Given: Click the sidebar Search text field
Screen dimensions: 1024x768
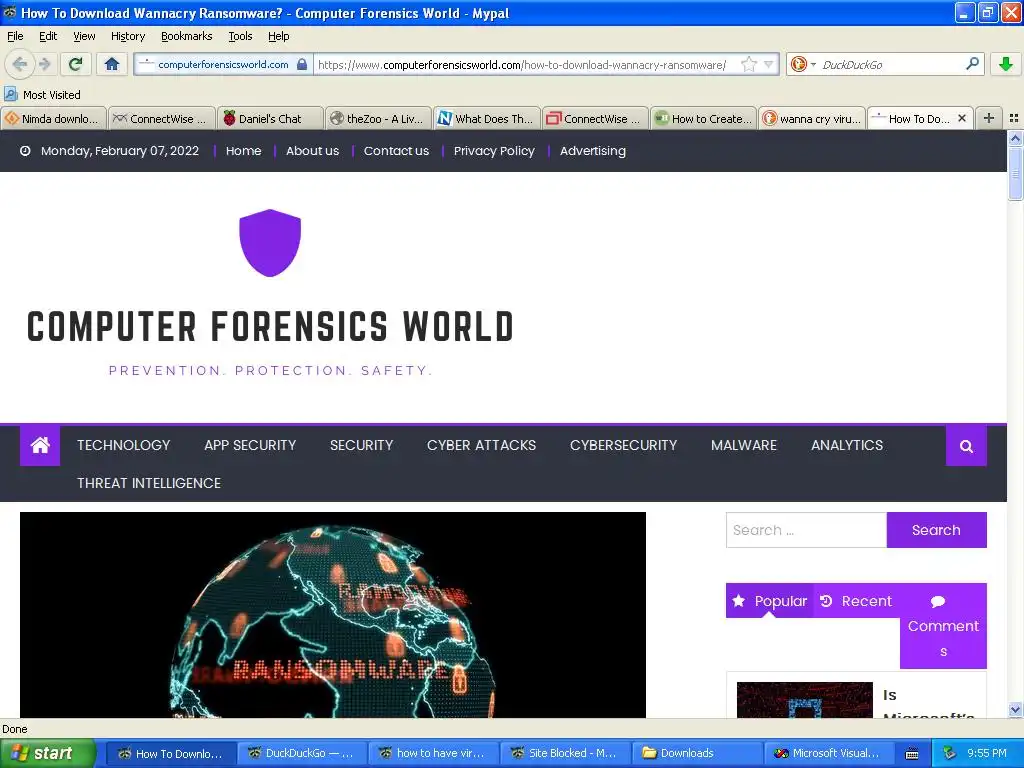Looking at the screenshot, I should coord(806,530).
